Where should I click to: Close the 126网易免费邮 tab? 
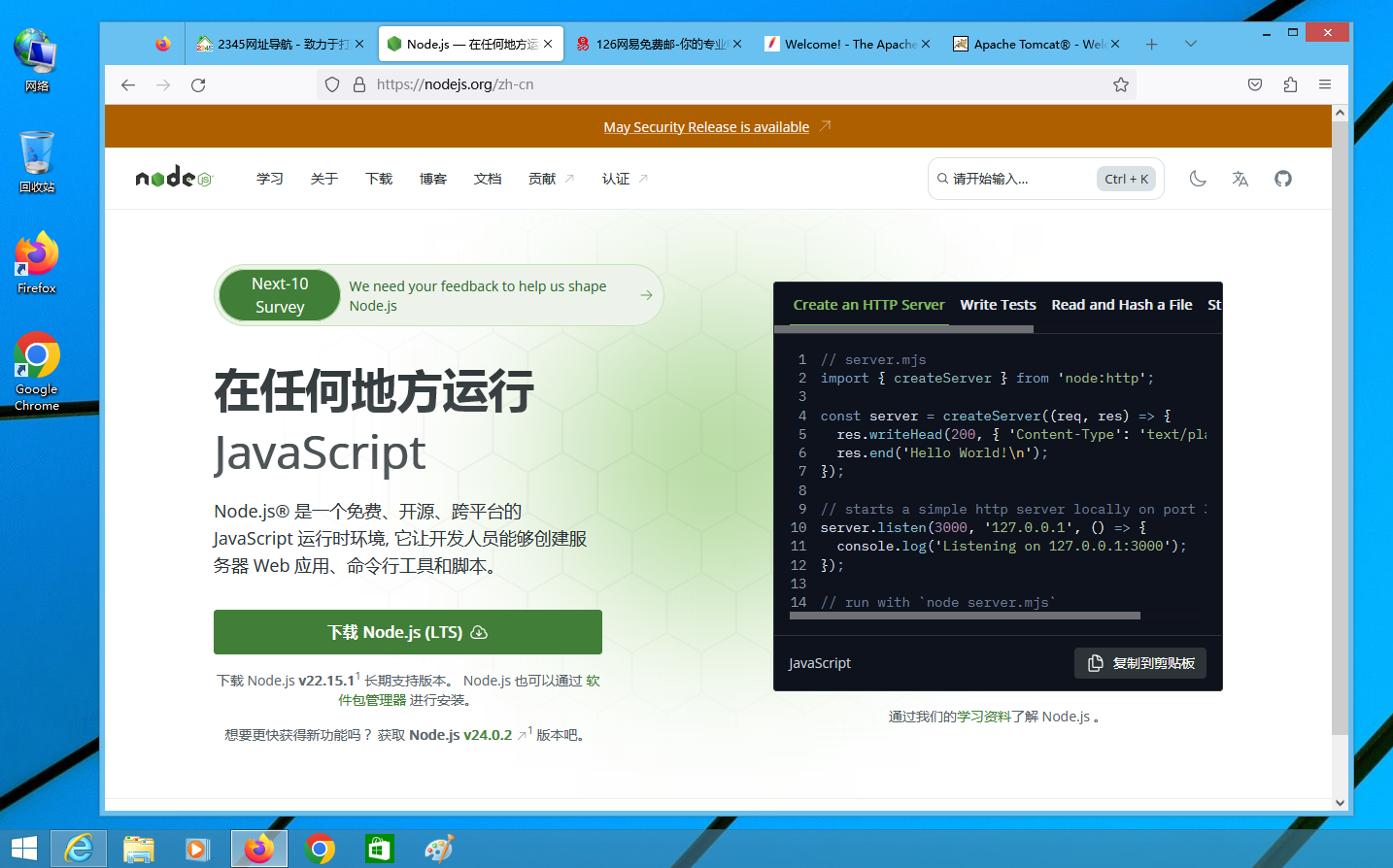pyautogui.click(x=737, y=44)
